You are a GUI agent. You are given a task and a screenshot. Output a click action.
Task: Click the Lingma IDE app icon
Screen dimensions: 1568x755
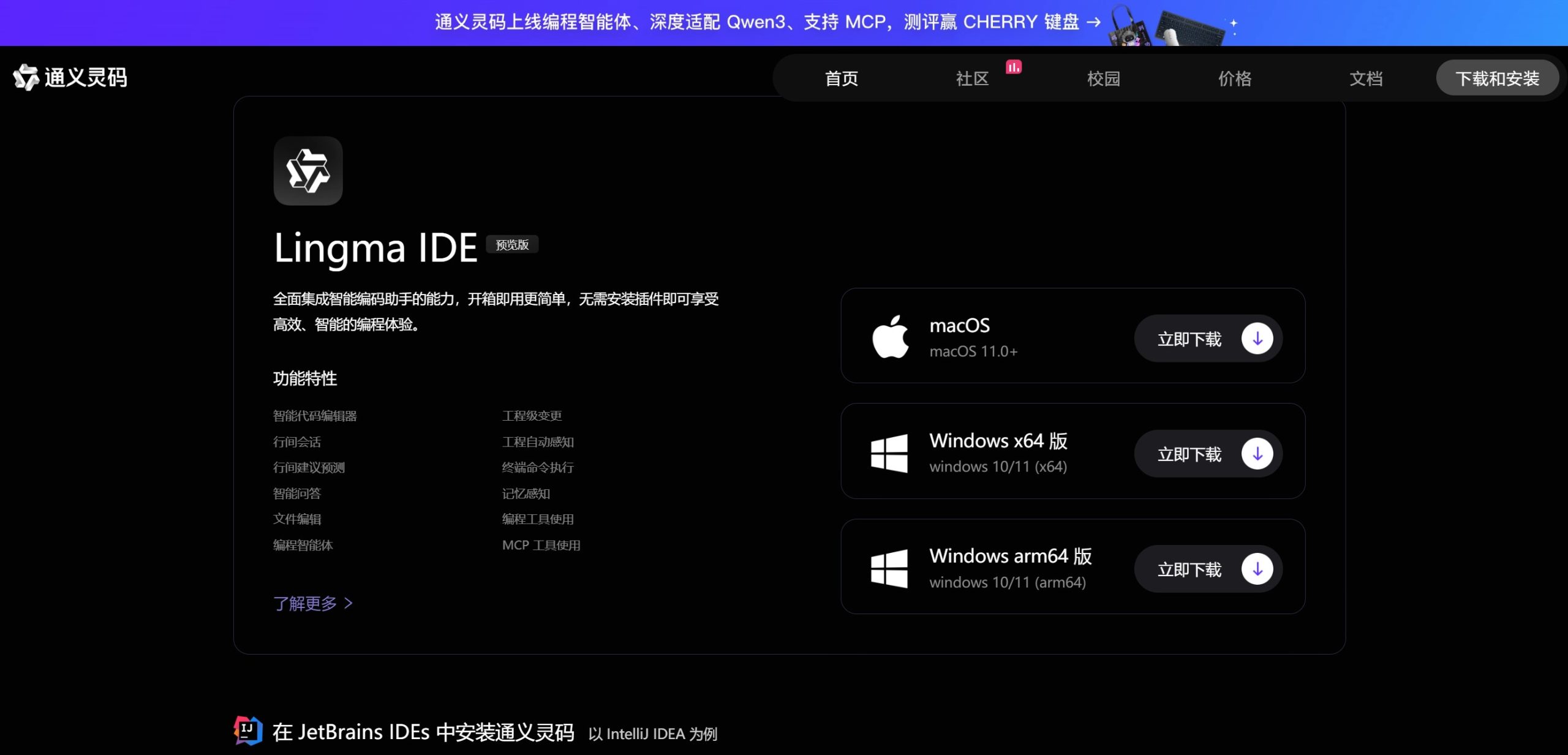point(308,171)
